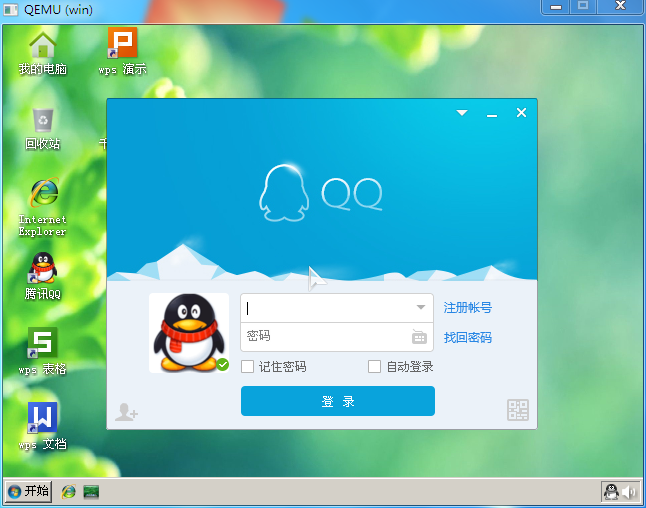Open the 找回密码 recover password link

468,337
